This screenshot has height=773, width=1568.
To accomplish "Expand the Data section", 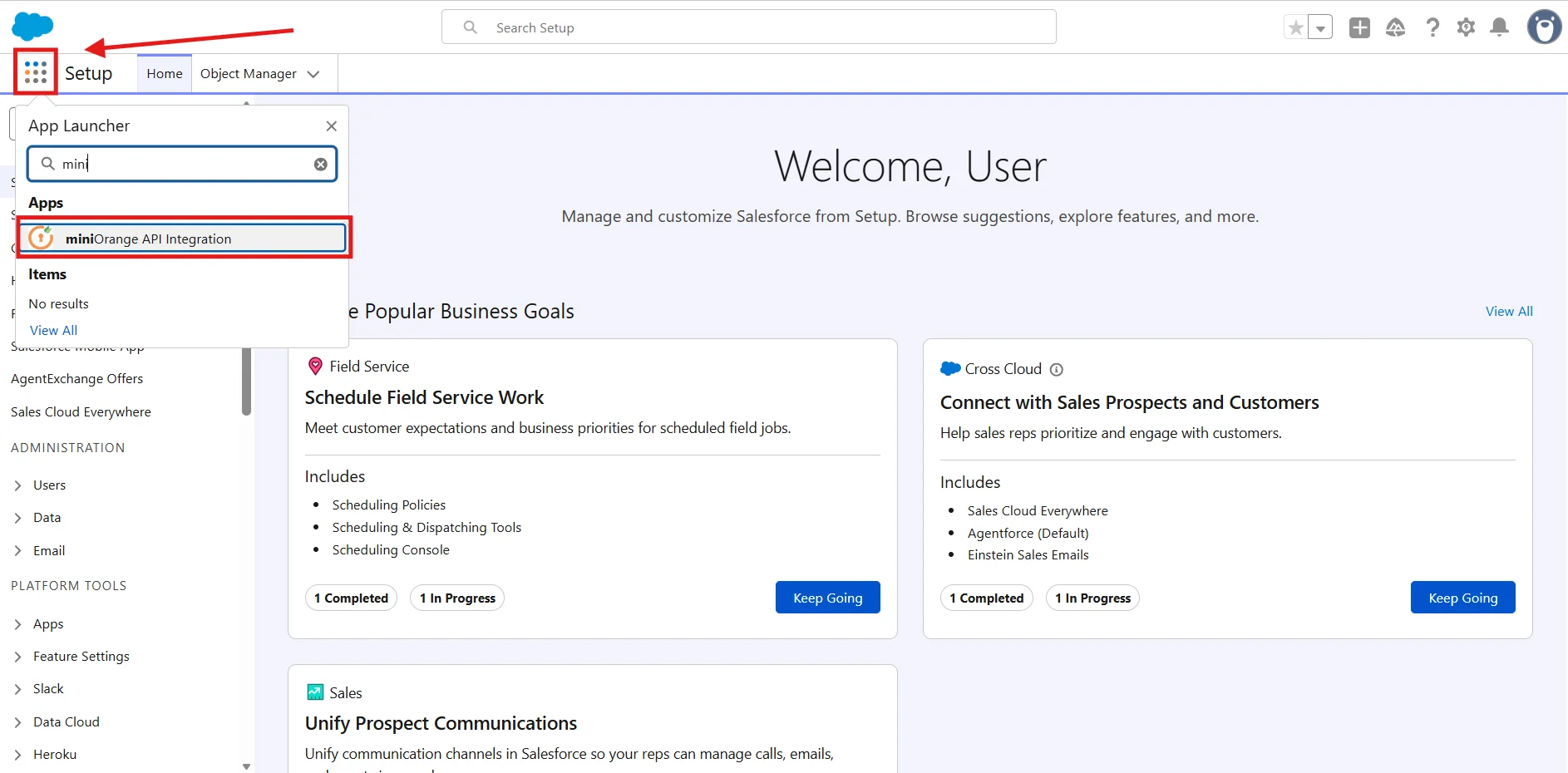I will [18, 518].
